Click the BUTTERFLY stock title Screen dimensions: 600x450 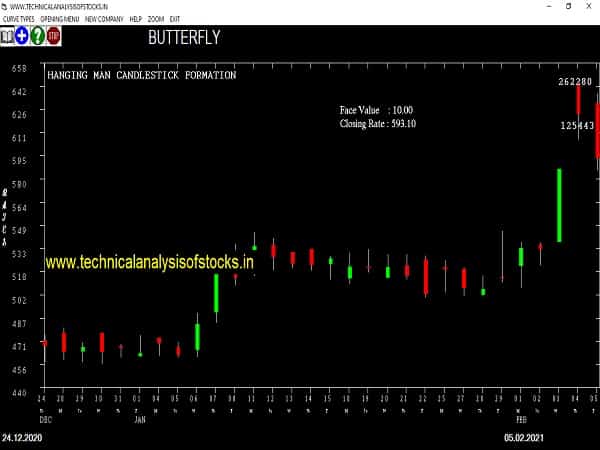(x=183, y=38)
